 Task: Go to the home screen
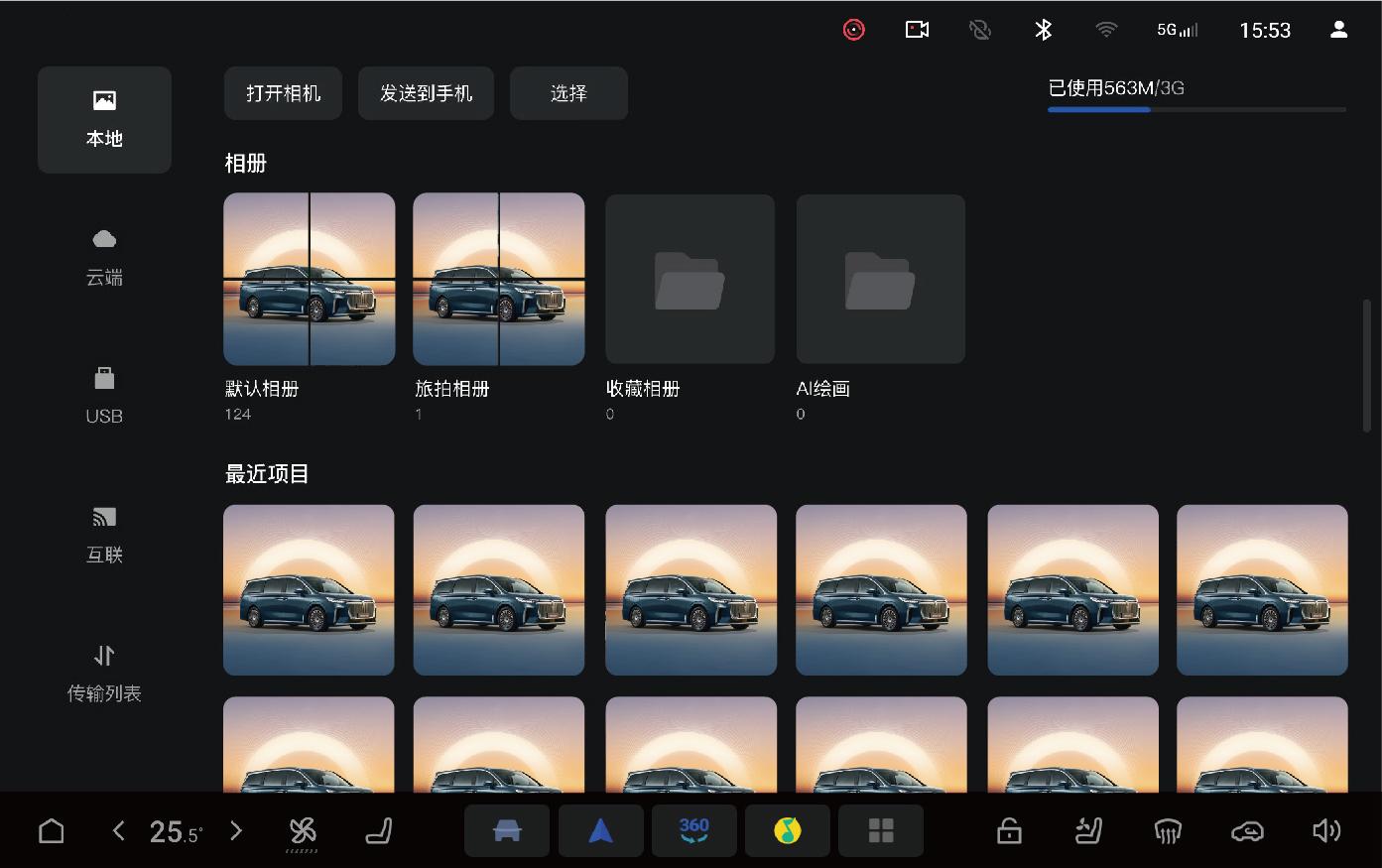52,830
